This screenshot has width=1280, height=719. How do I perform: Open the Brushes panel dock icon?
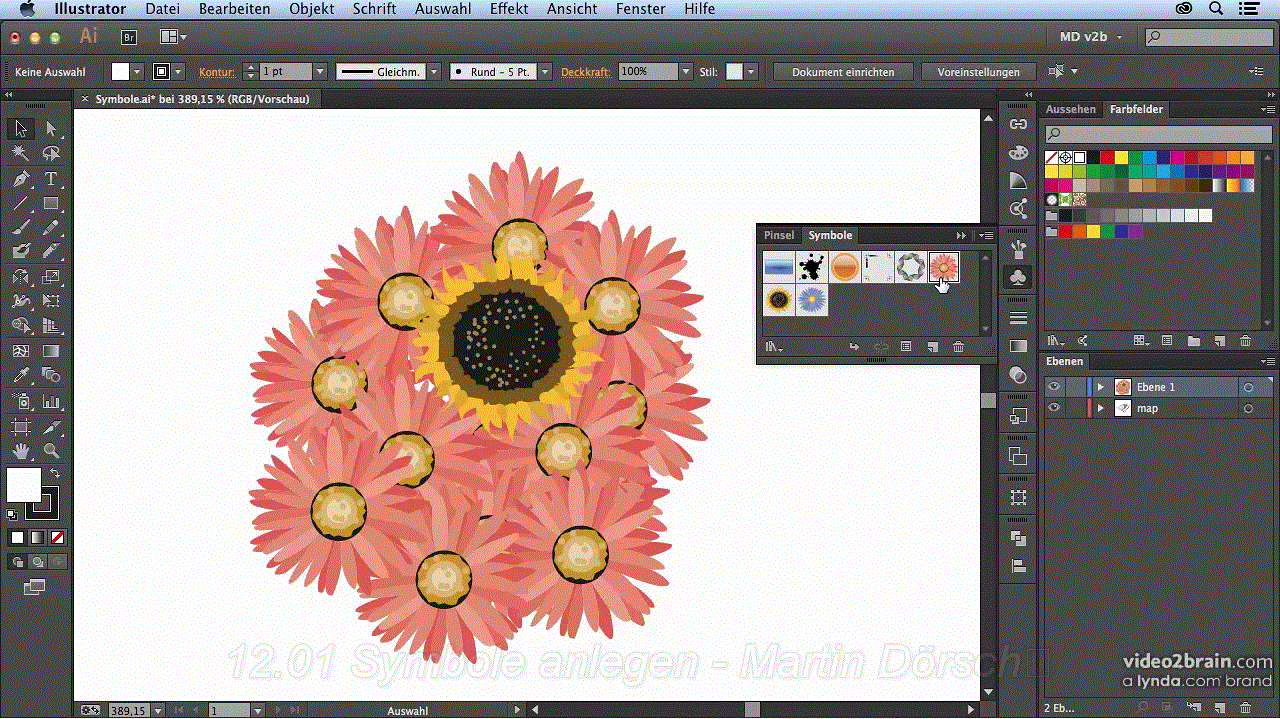coord(1018,250)
